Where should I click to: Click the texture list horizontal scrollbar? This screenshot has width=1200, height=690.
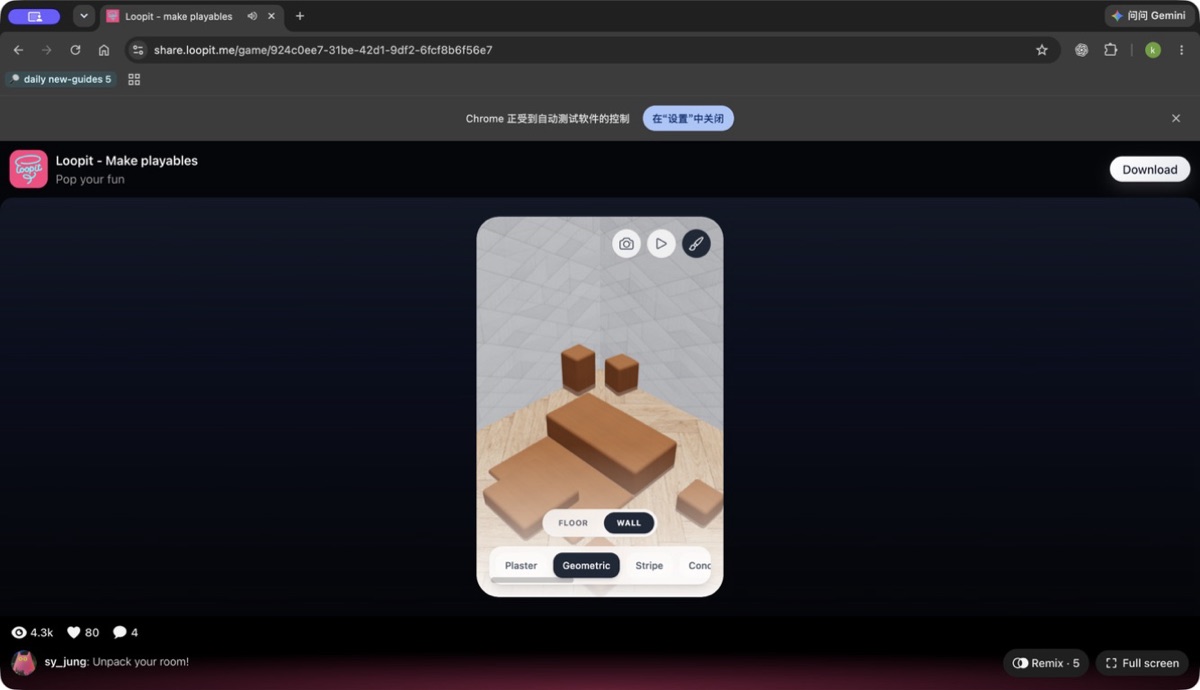[532, 581]
